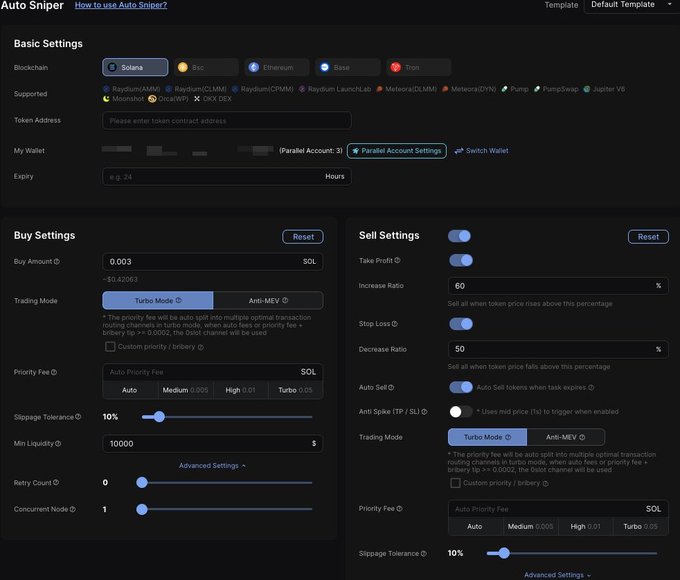Screen dimensions: 680x580
Task: Click the Min Liquidity info icon
Action: coord(59,443)
